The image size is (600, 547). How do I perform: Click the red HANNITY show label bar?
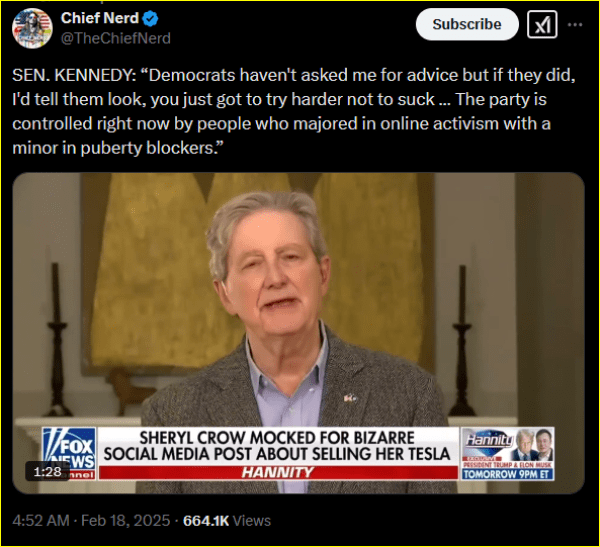[278, 472]
